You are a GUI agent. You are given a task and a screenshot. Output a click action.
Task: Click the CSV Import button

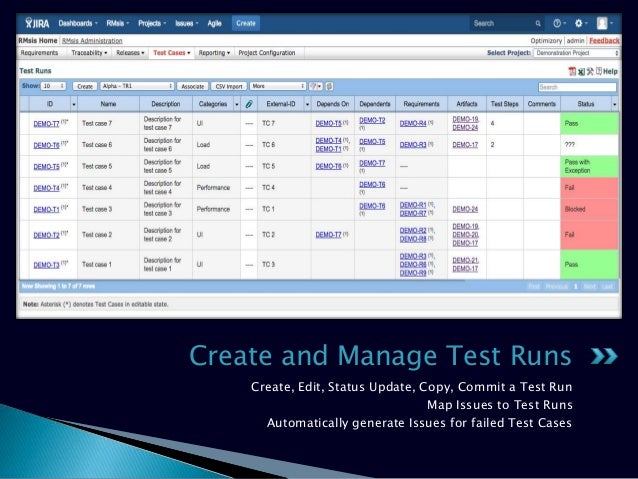[229, 86]
